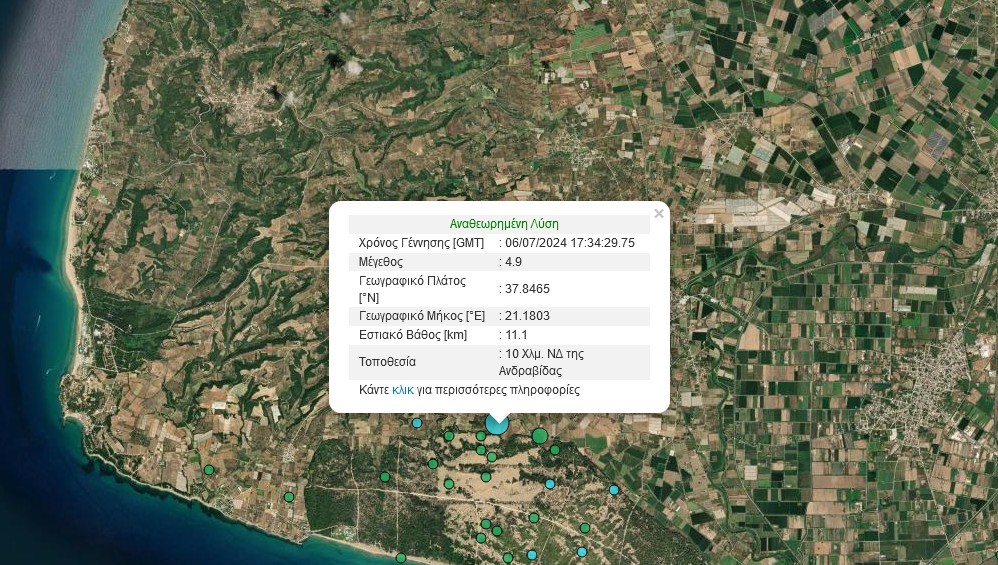Click the large green marker right of the cyan one

point(540,436)
